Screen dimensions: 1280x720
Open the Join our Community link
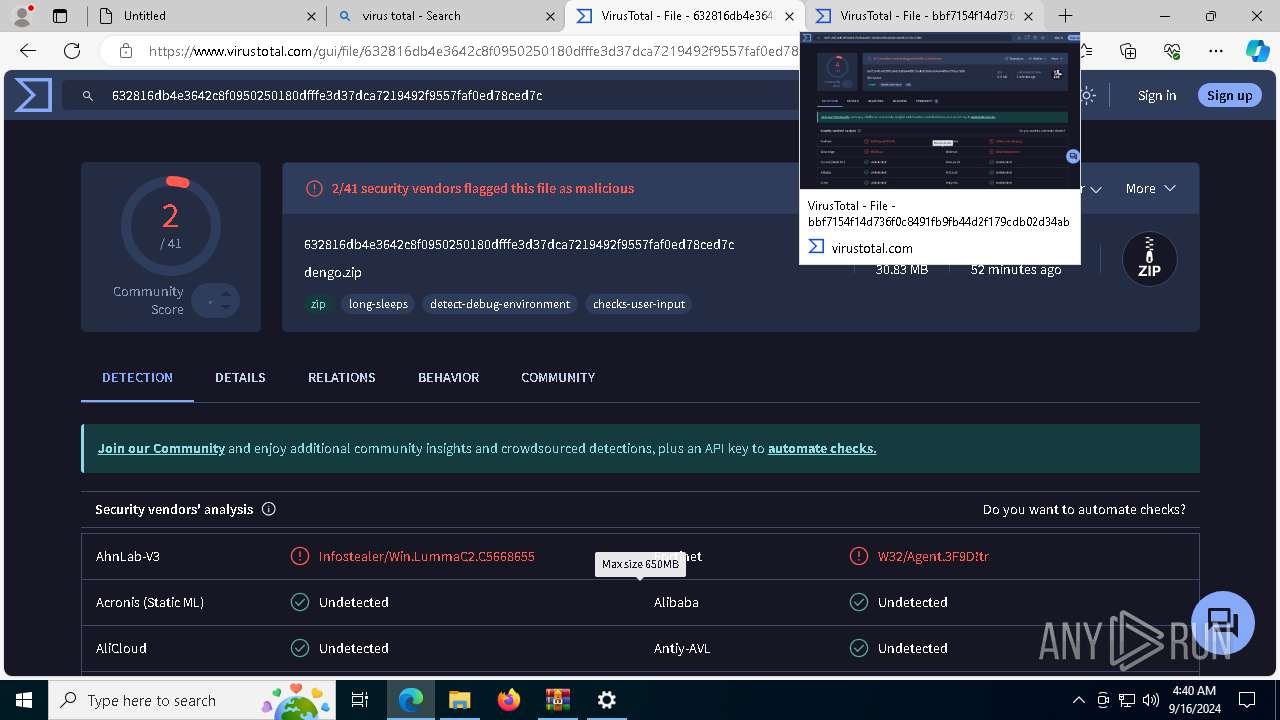161,449
